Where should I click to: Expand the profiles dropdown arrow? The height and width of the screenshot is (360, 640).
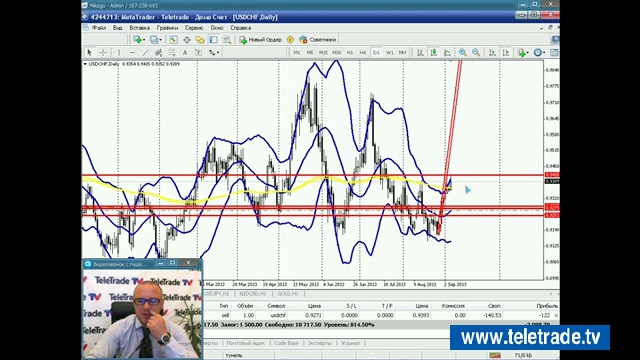point(160,40)
